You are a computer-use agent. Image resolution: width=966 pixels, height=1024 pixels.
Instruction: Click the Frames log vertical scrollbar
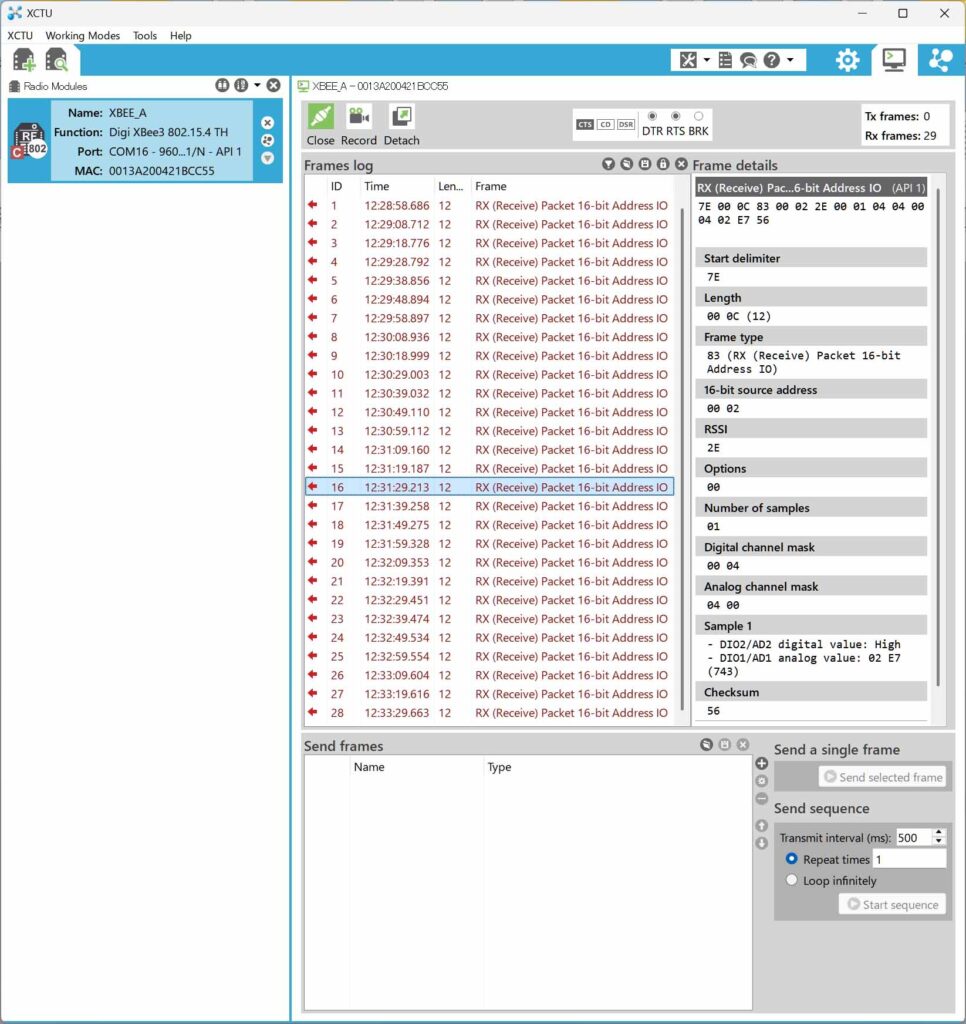[x=682, y=457]
